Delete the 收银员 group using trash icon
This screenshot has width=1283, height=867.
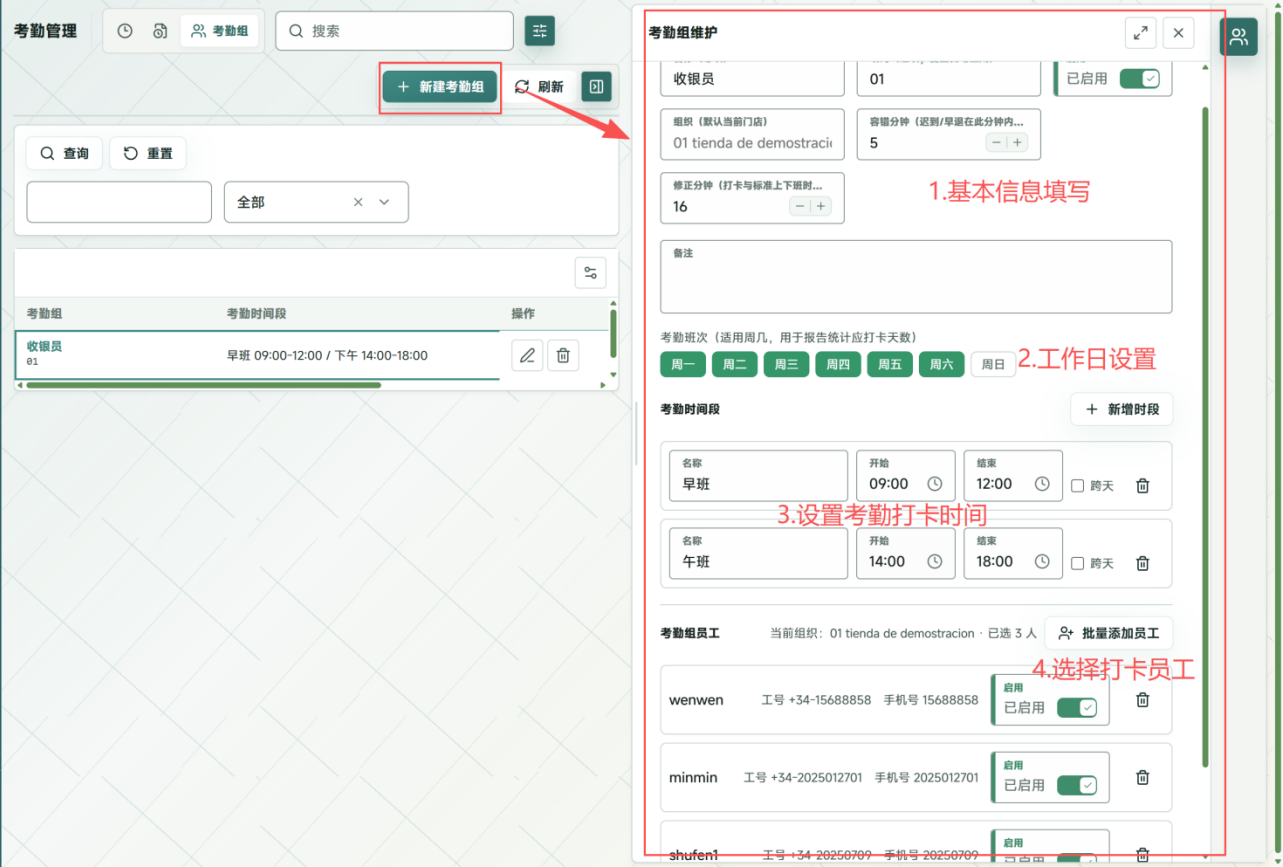563,355
